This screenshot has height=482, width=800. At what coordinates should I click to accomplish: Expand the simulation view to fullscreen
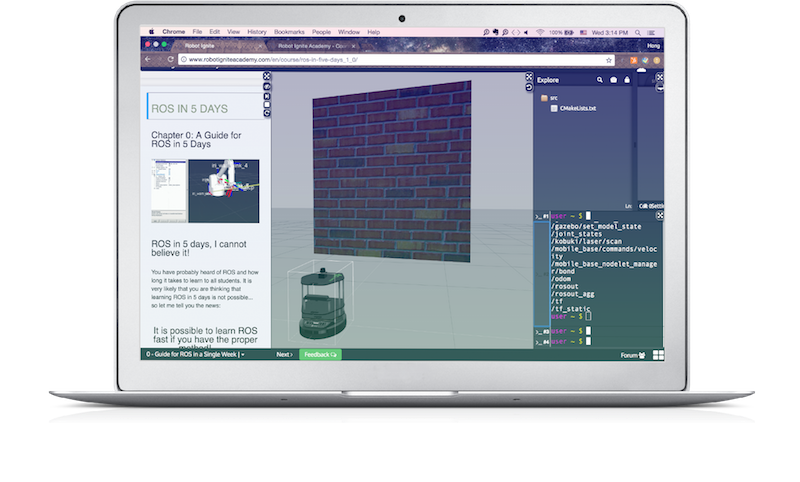(267, 76)
